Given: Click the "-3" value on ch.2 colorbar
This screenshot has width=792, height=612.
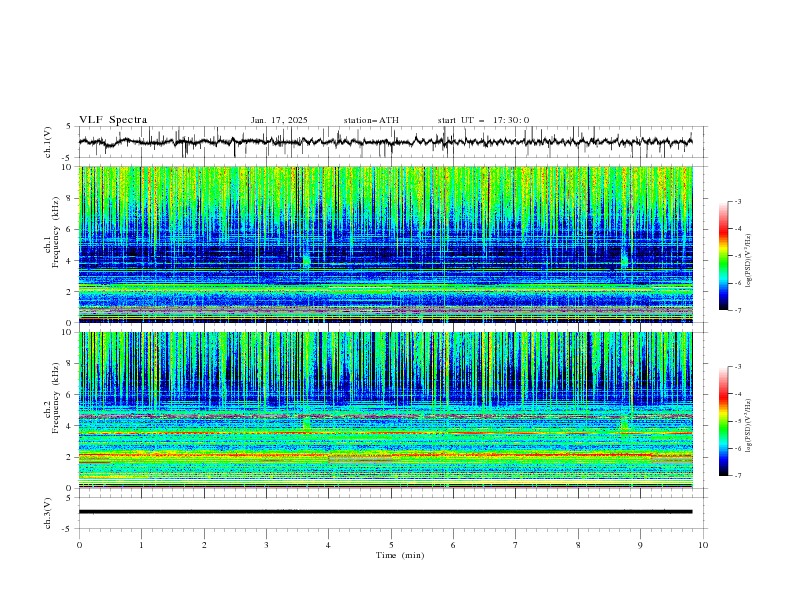Looking at the screenshot, I should pos(738,367).
